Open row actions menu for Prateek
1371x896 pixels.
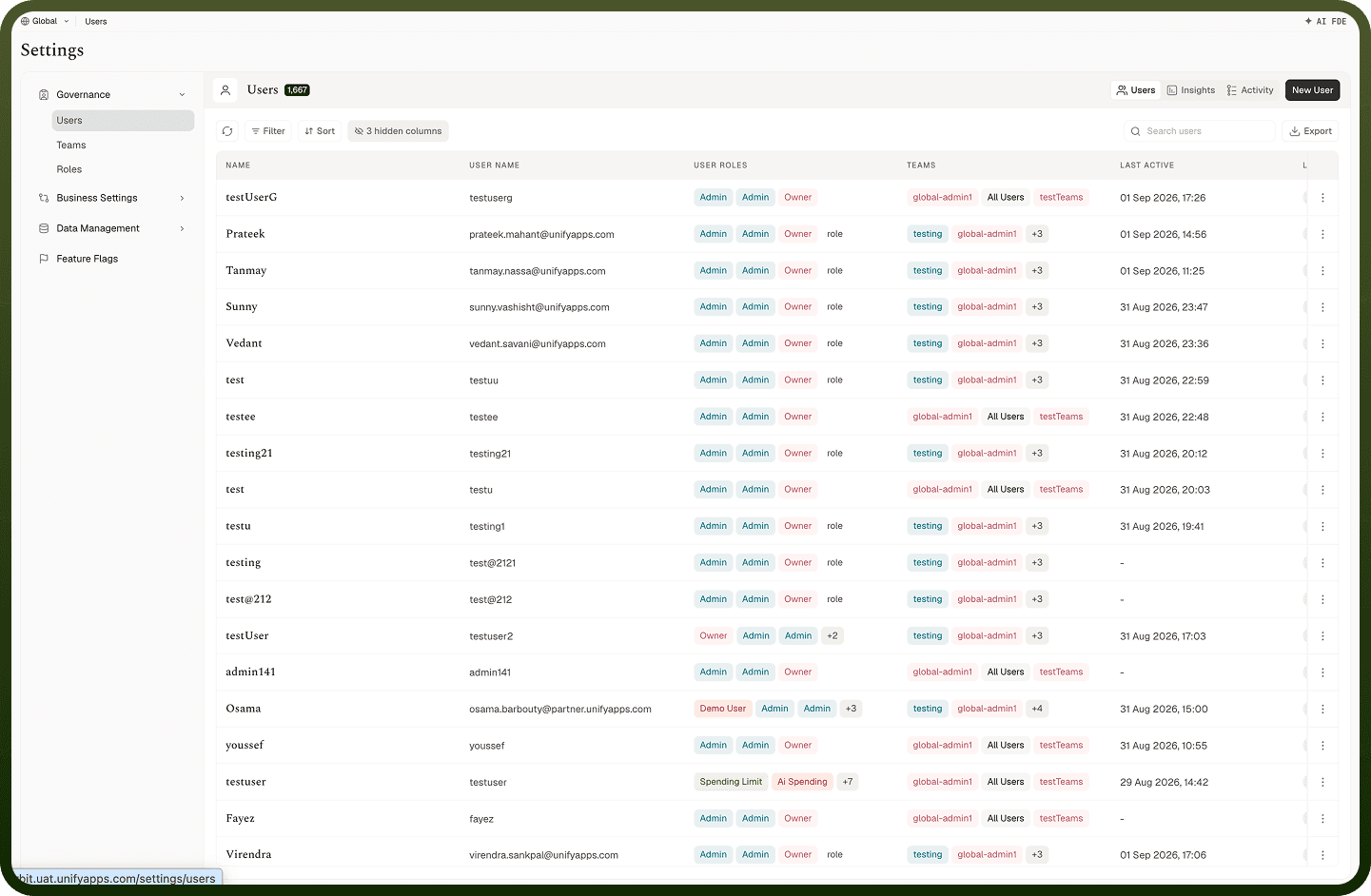1322,234
